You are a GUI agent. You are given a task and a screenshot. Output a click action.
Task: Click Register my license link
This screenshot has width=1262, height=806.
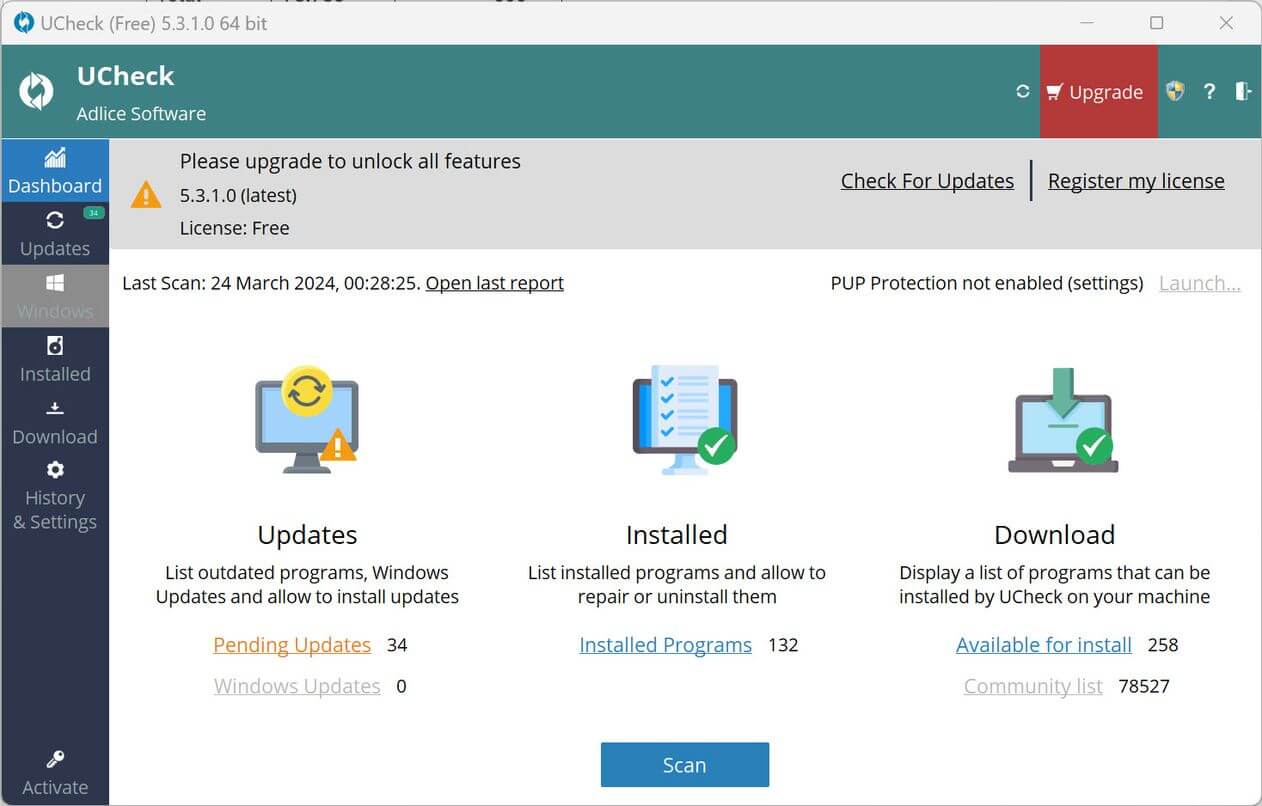click(1136, 181)
